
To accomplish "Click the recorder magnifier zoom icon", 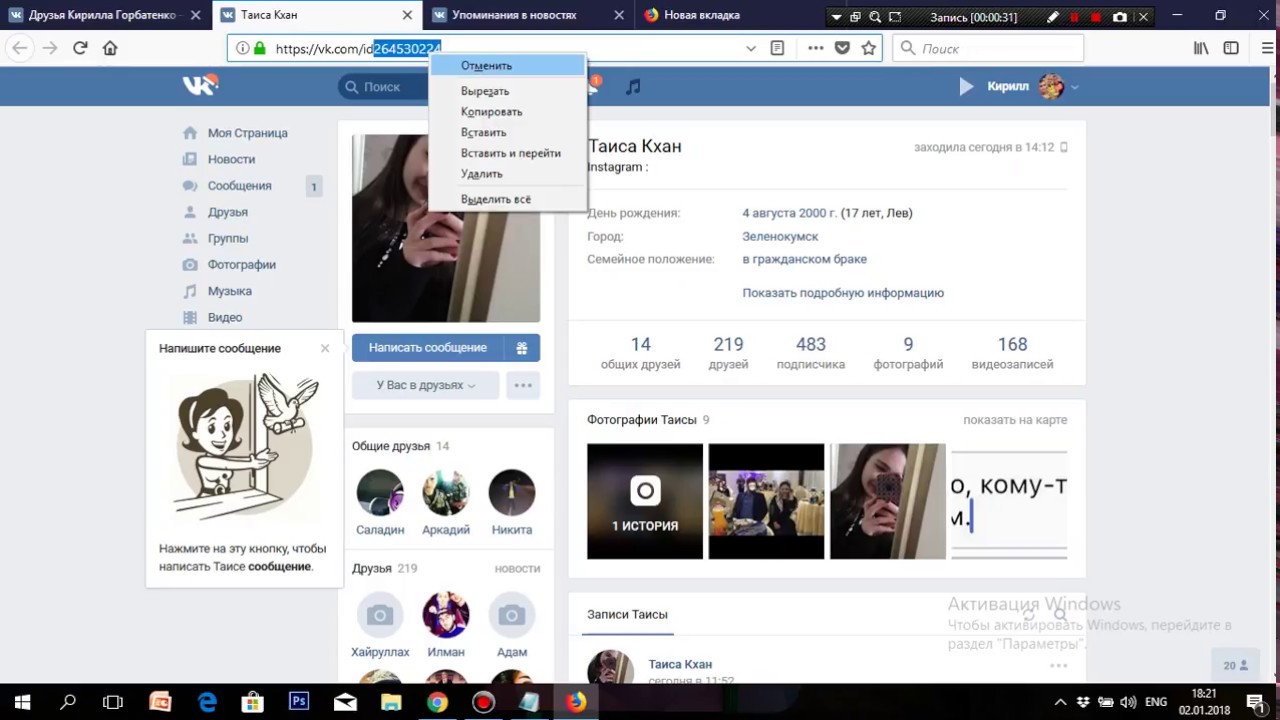I will pyautogui.click(x=875, y=17).
